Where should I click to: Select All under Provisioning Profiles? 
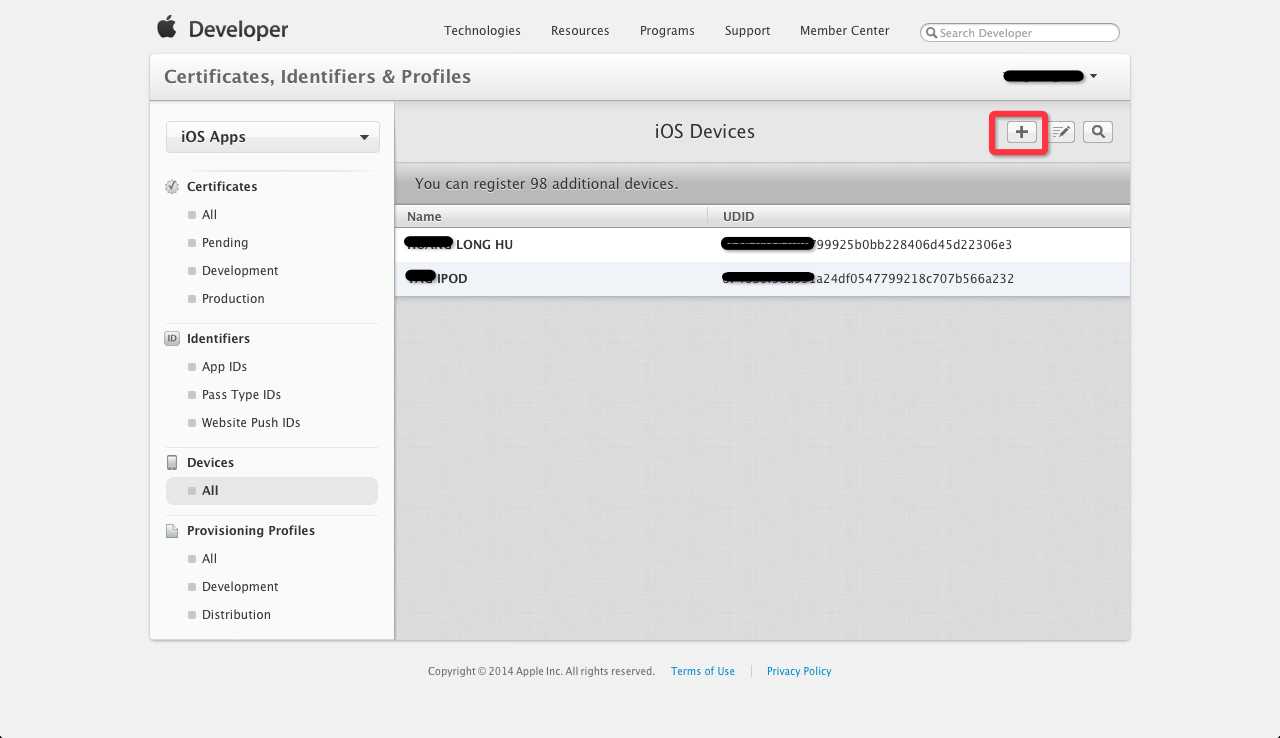[209, 559]
